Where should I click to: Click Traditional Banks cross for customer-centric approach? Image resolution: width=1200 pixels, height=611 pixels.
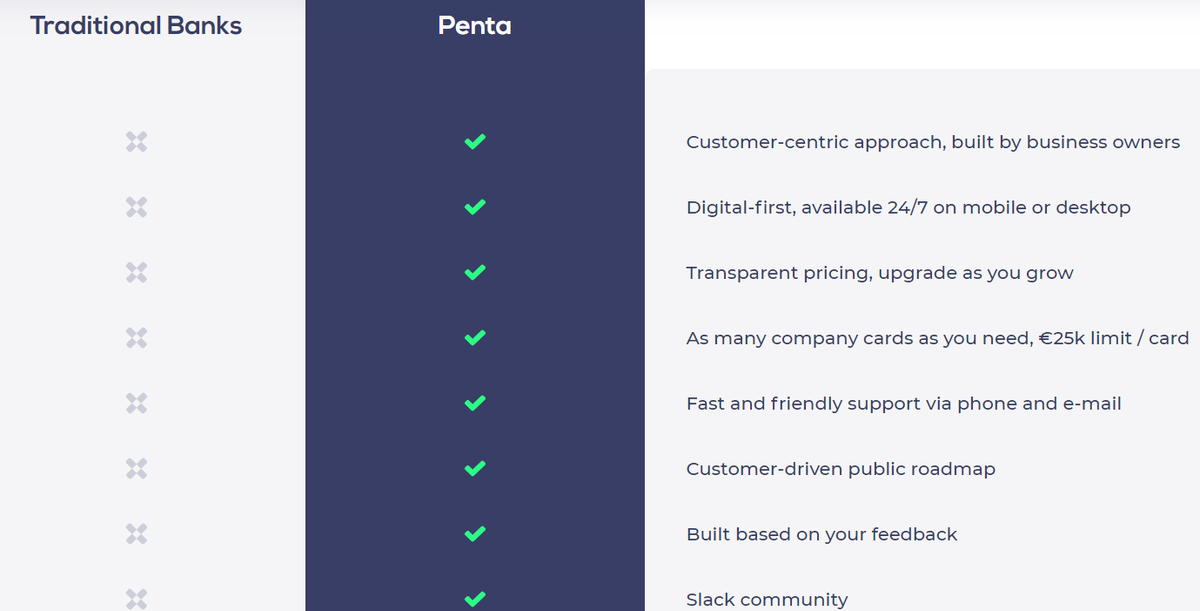click(137, 142)
